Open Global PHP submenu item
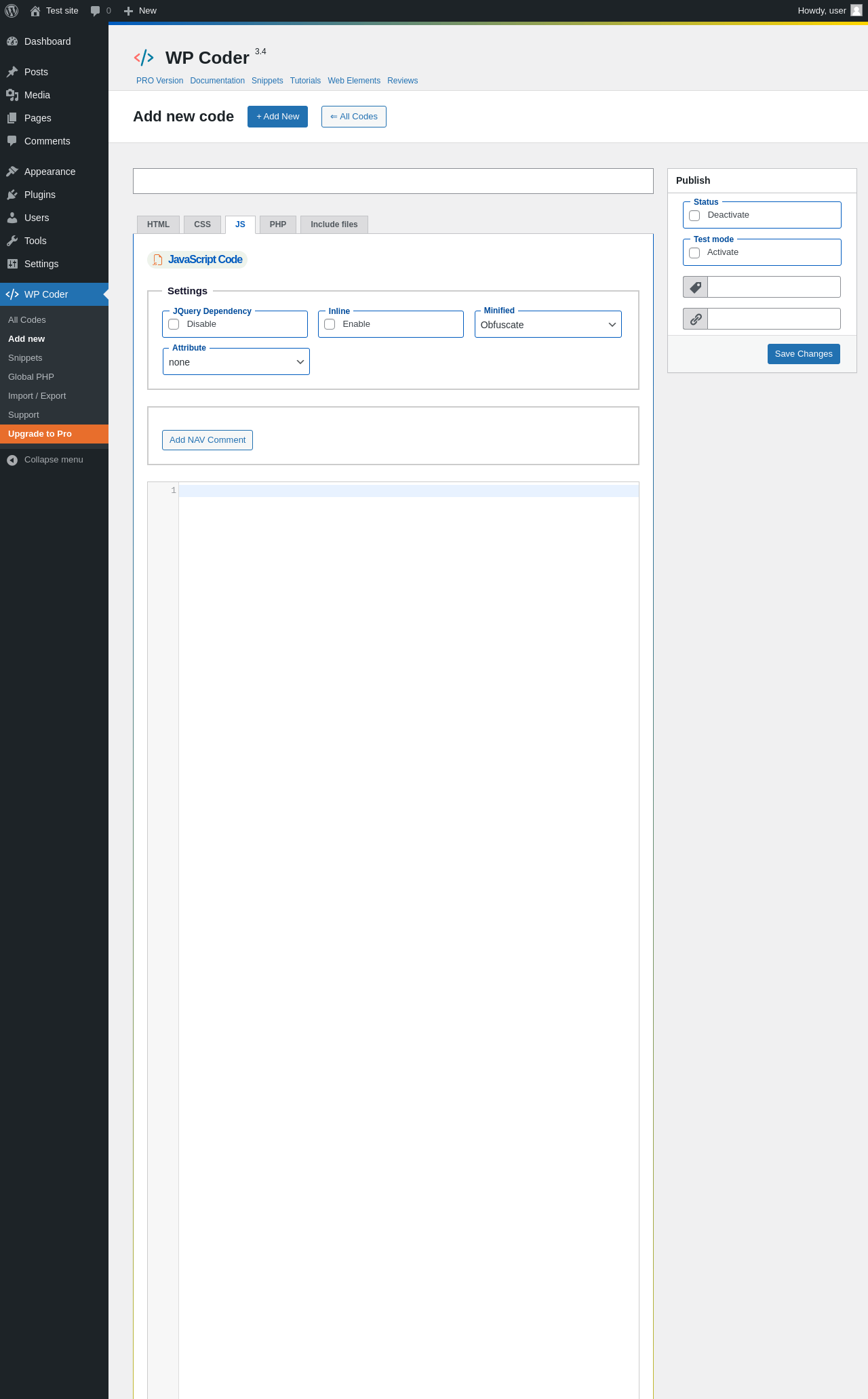The image size is (868, 1399). tap(54, 377)
